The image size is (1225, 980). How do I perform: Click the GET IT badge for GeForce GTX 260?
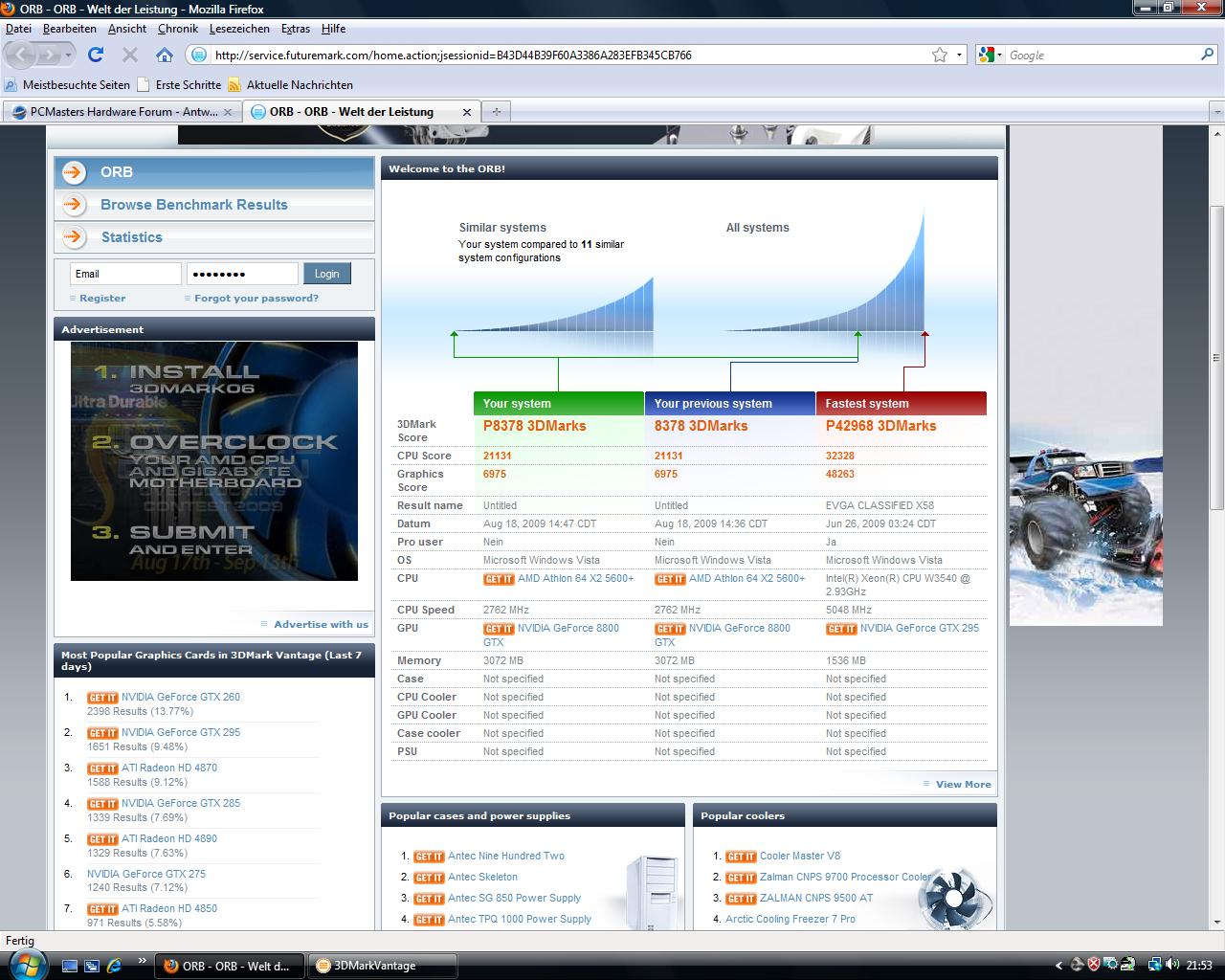(x=102, y=698)
